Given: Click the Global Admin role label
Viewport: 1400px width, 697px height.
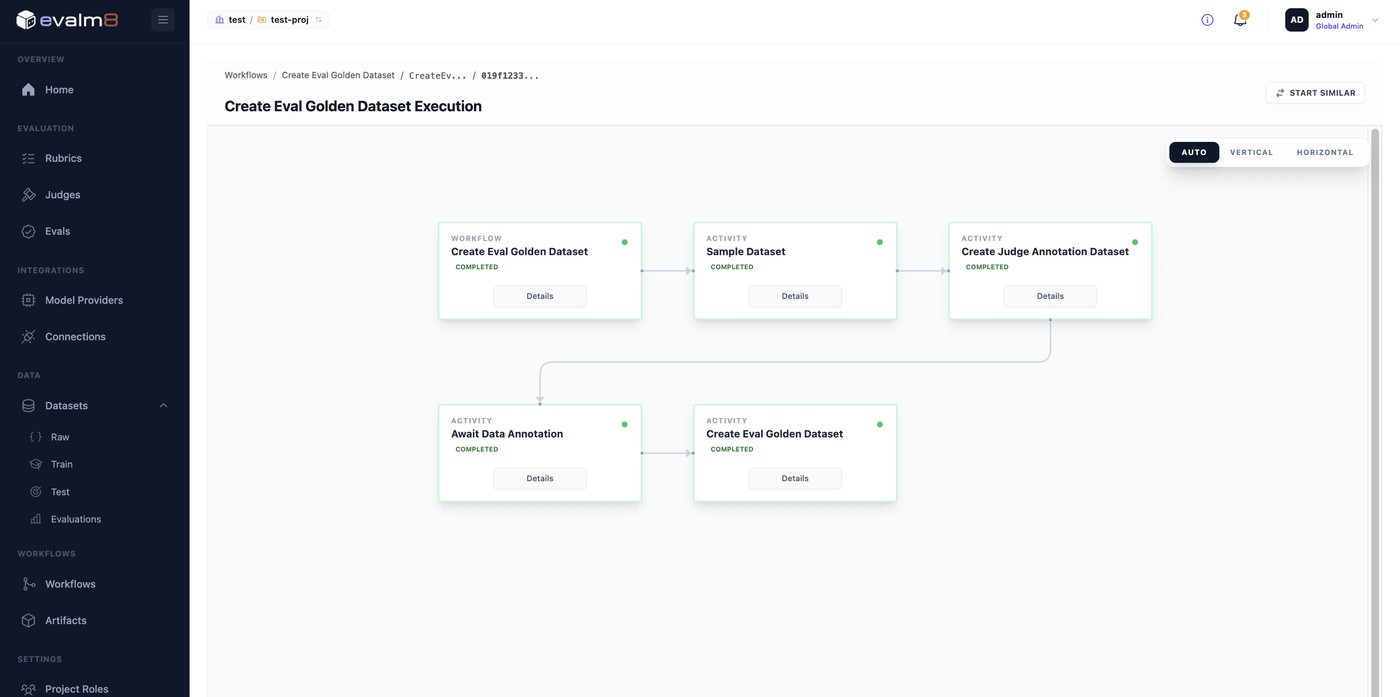Looking at the screenshot, I should tap(1339, 26).
